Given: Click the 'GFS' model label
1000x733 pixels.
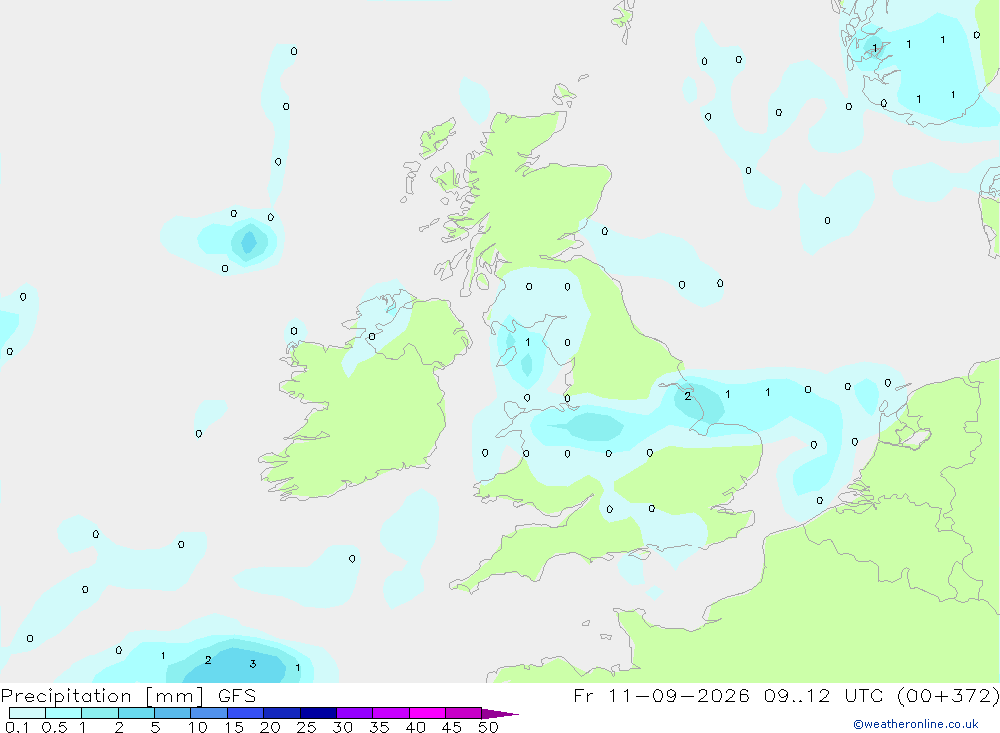Looking at the screenshot, I should coord(237,696).
